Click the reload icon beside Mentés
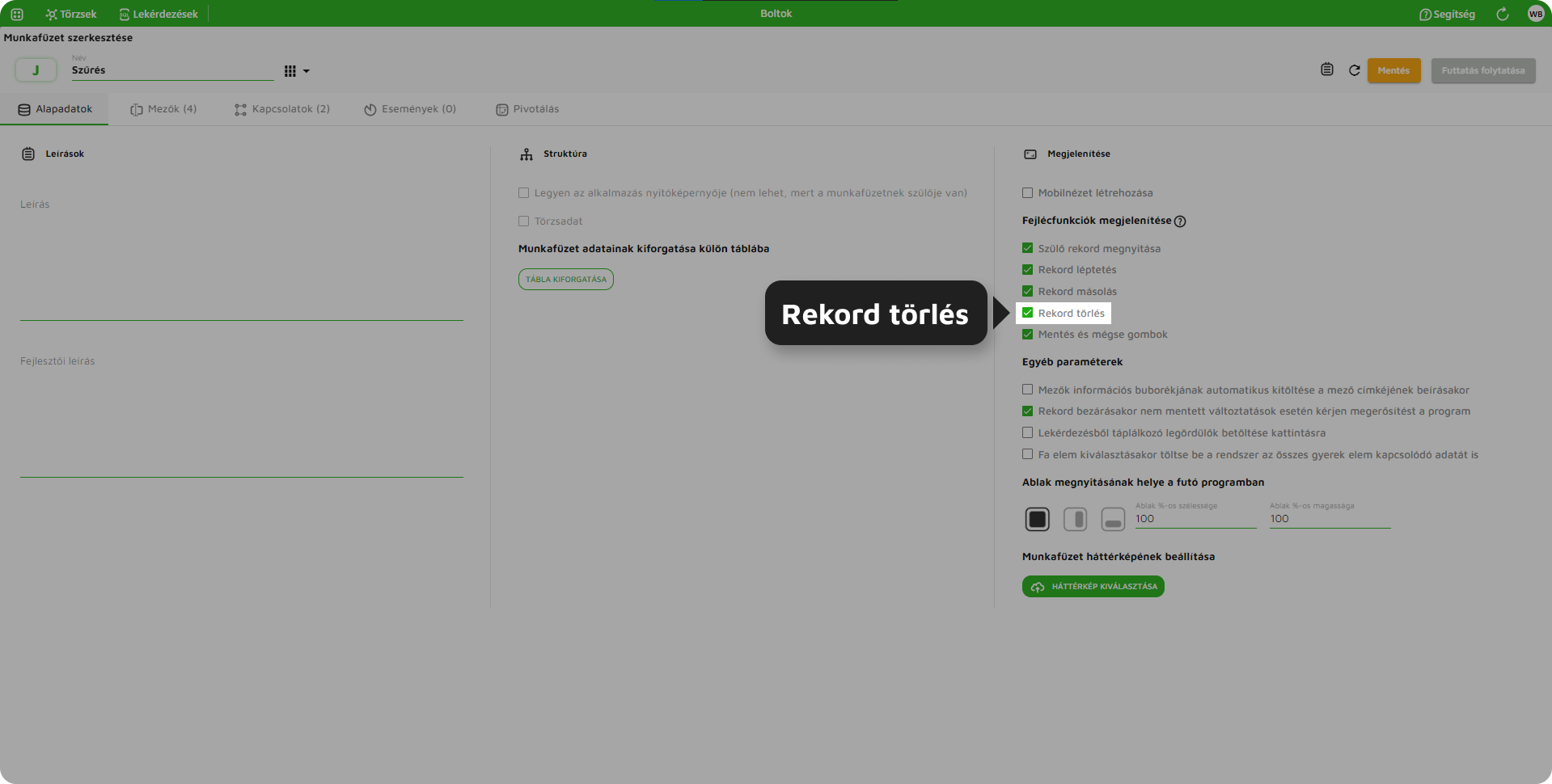 point(1355,70)
